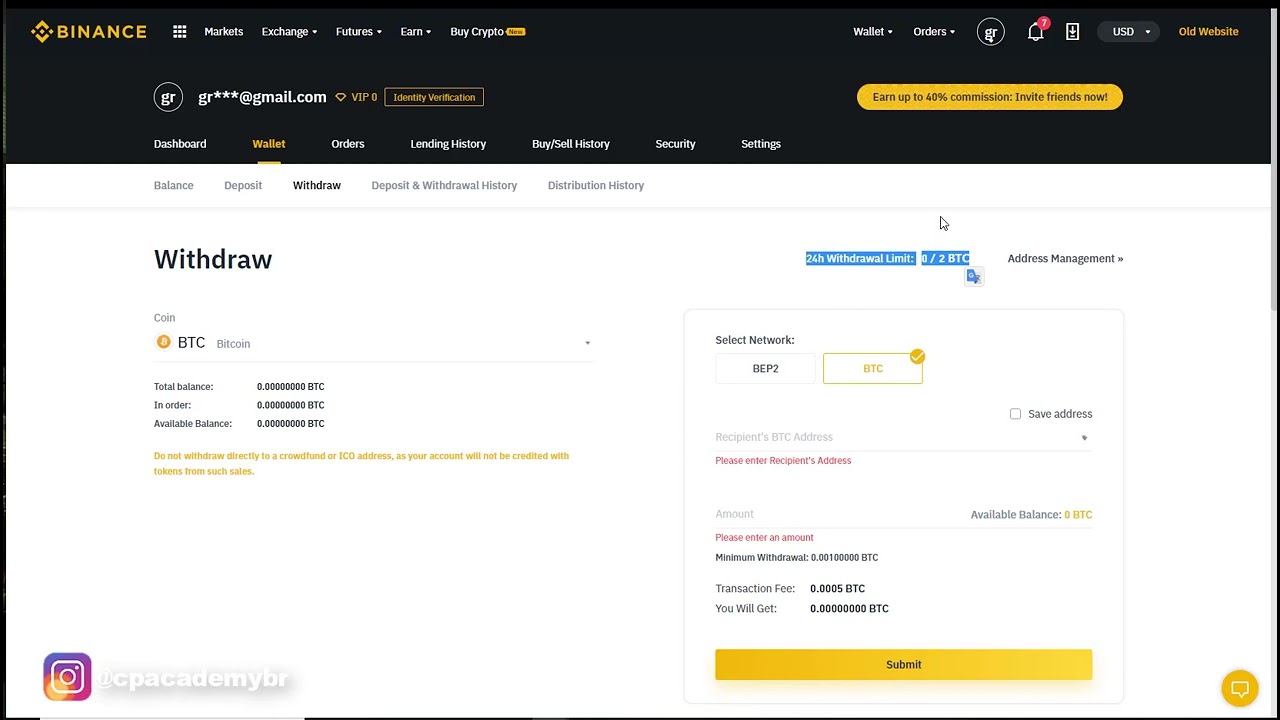
Task: Click the 24h Withdrawal Limit text
Action: (x=888, y=258)
